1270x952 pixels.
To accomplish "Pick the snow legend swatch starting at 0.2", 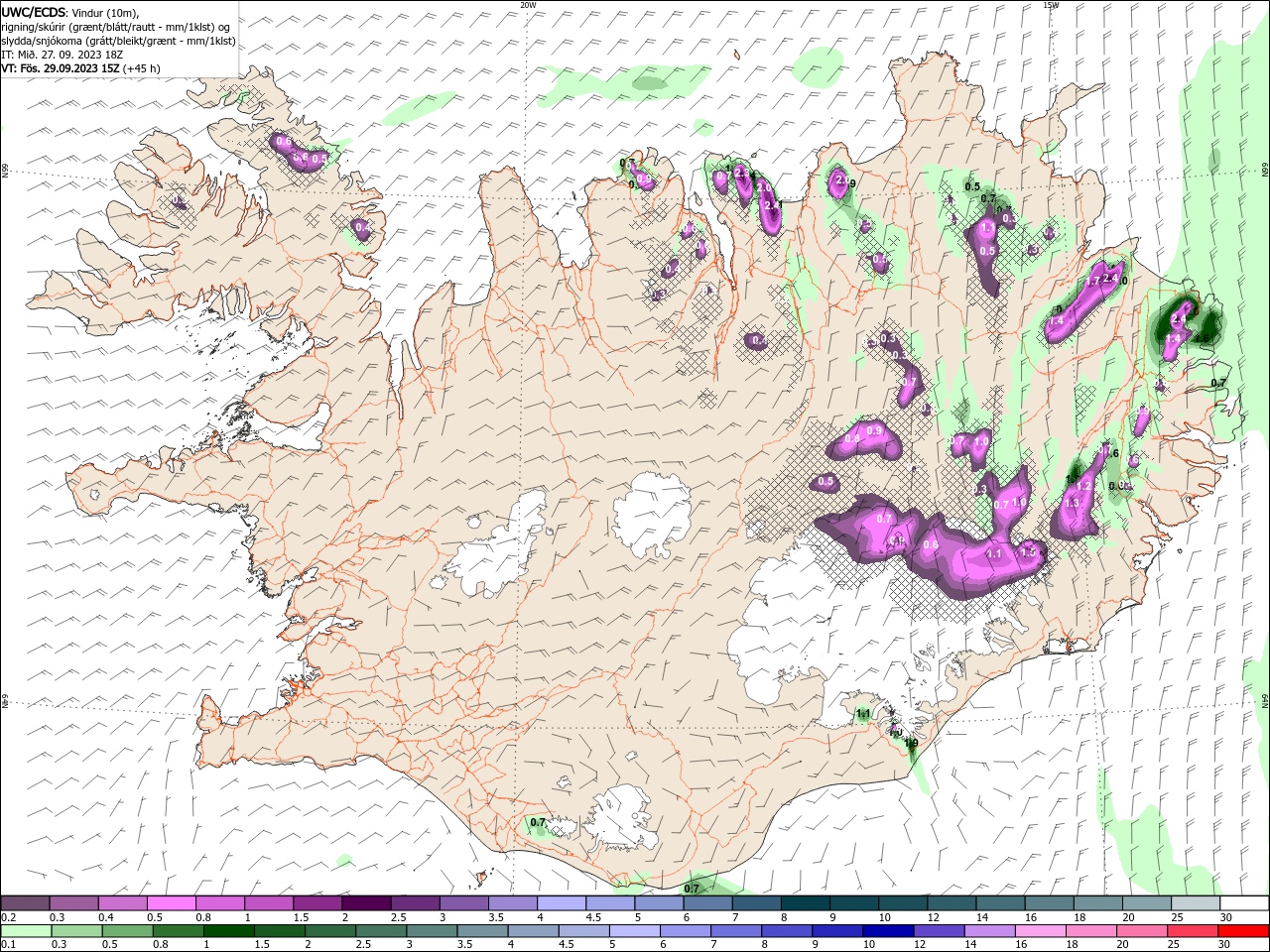I will pos(26,903).
